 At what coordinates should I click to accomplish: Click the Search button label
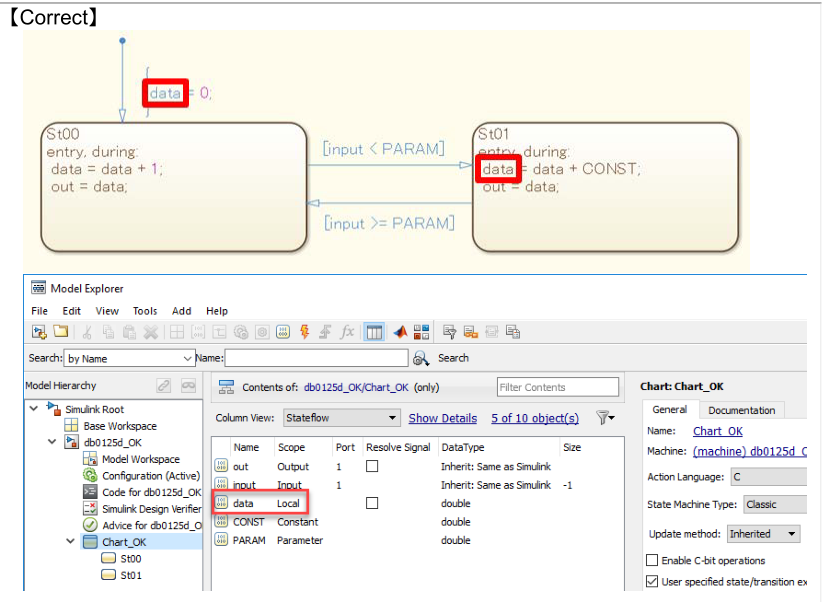point(454,358)
